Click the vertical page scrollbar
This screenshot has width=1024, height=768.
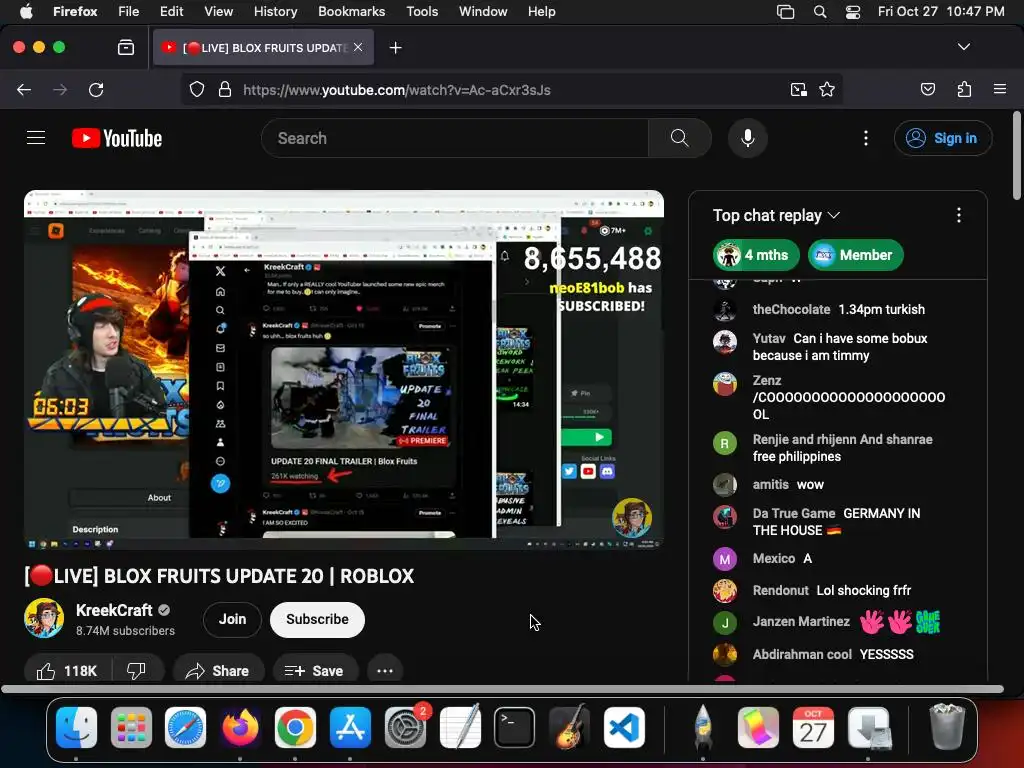click(1016, 155)
